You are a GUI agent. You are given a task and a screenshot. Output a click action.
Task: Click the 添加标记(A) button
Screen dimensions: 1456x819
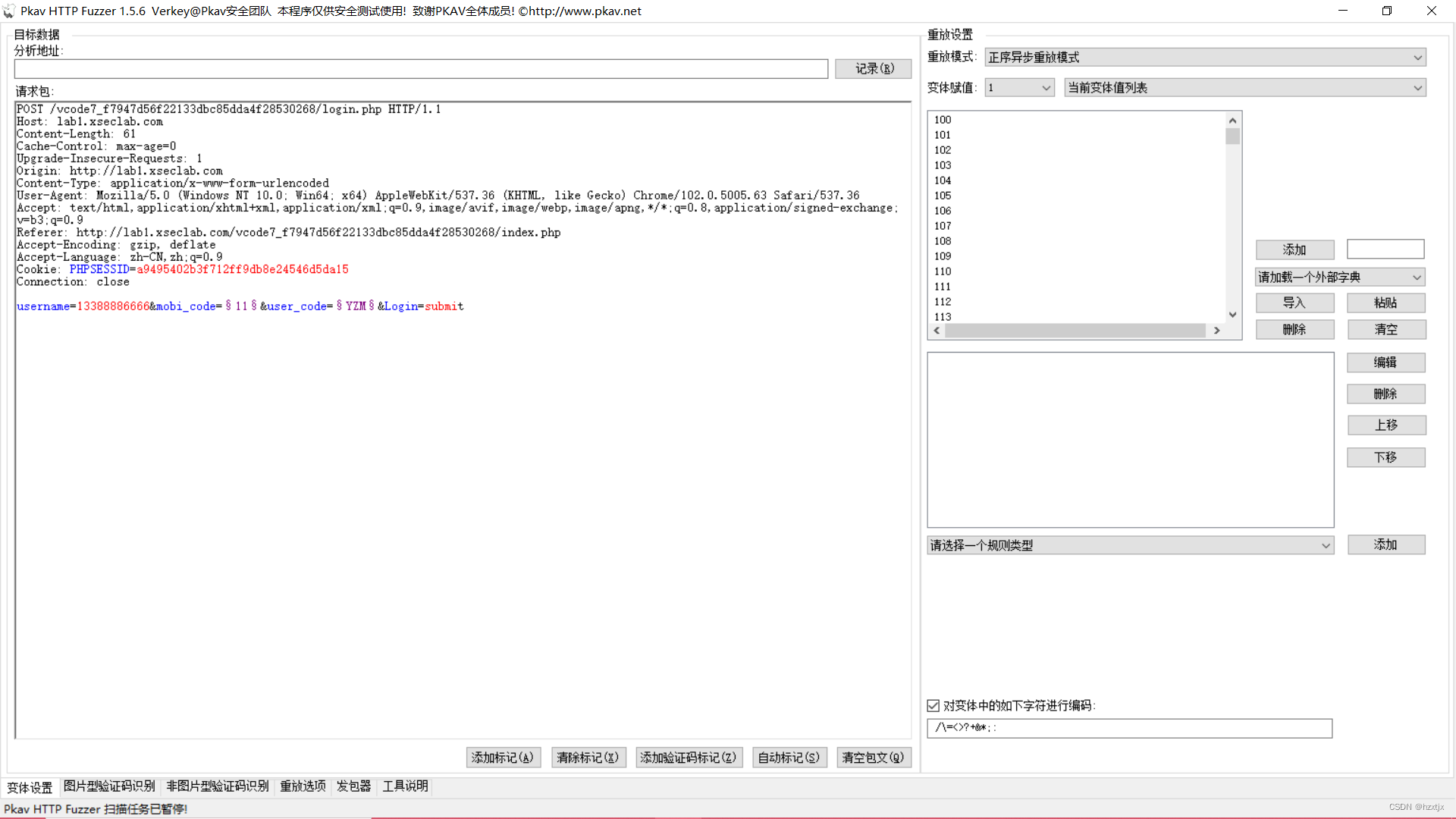tap(503, 758)
